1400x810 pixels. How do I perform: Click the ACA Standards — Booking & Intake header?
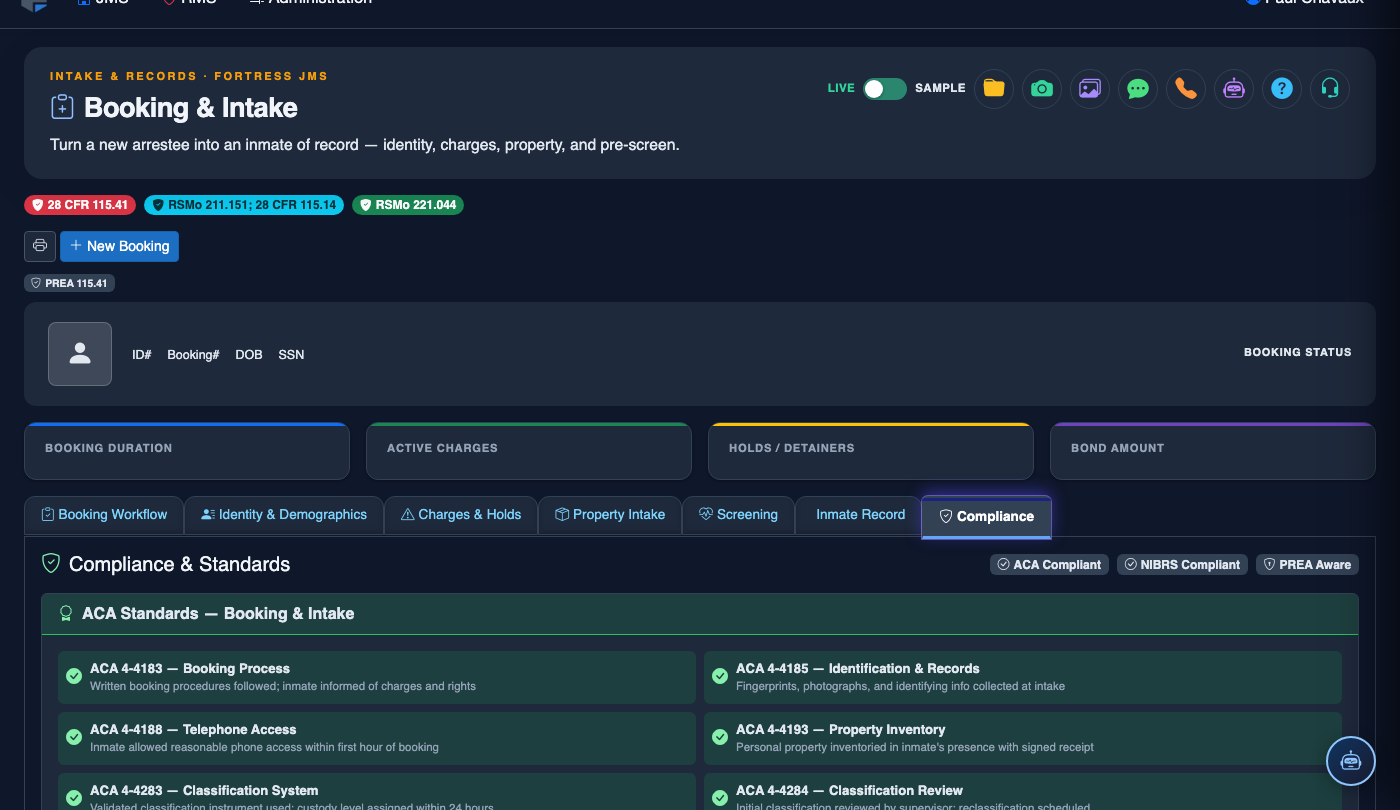click(700, 614)
